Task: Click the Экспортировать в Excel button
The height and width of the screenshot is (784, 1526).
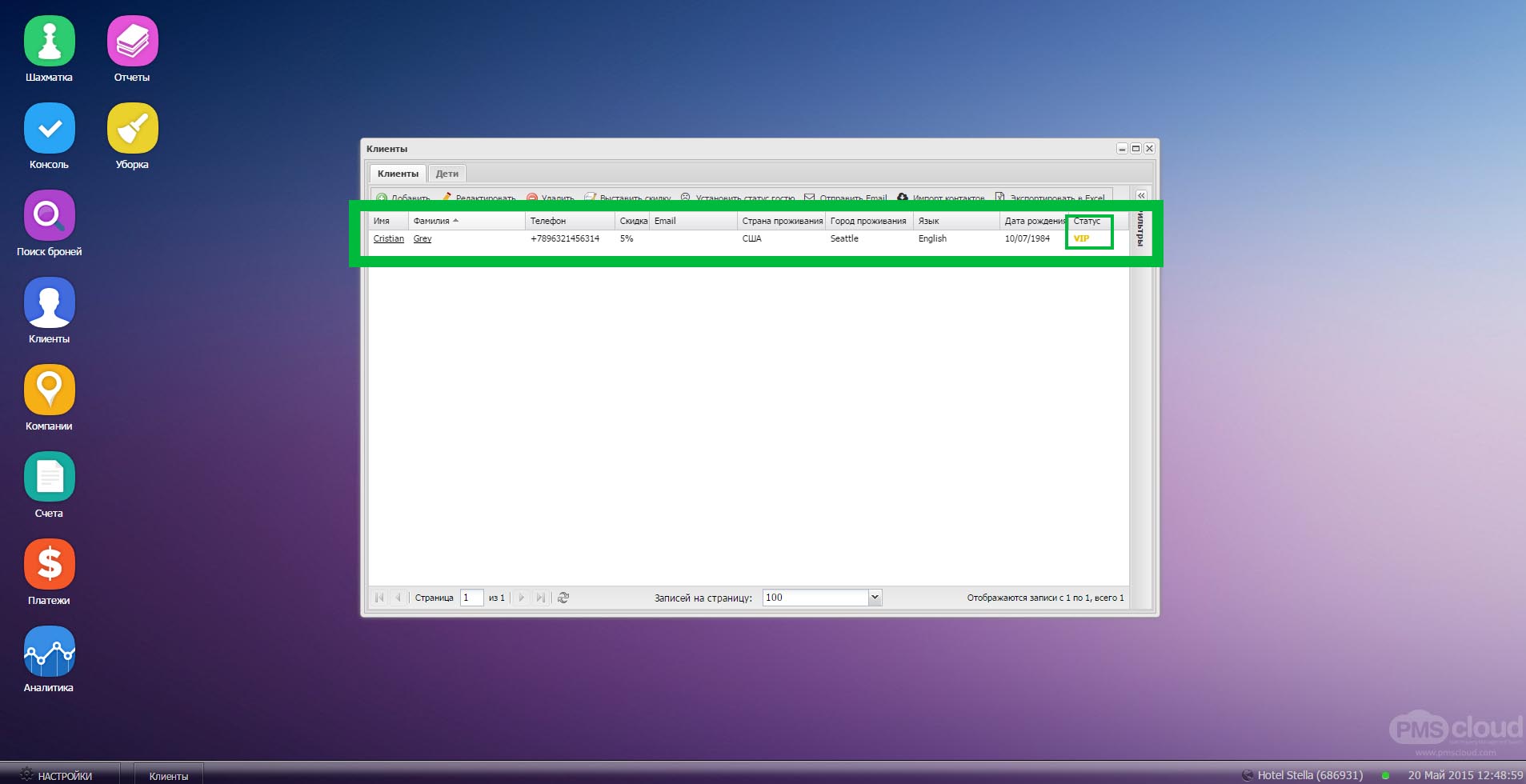Action: 1050,198
